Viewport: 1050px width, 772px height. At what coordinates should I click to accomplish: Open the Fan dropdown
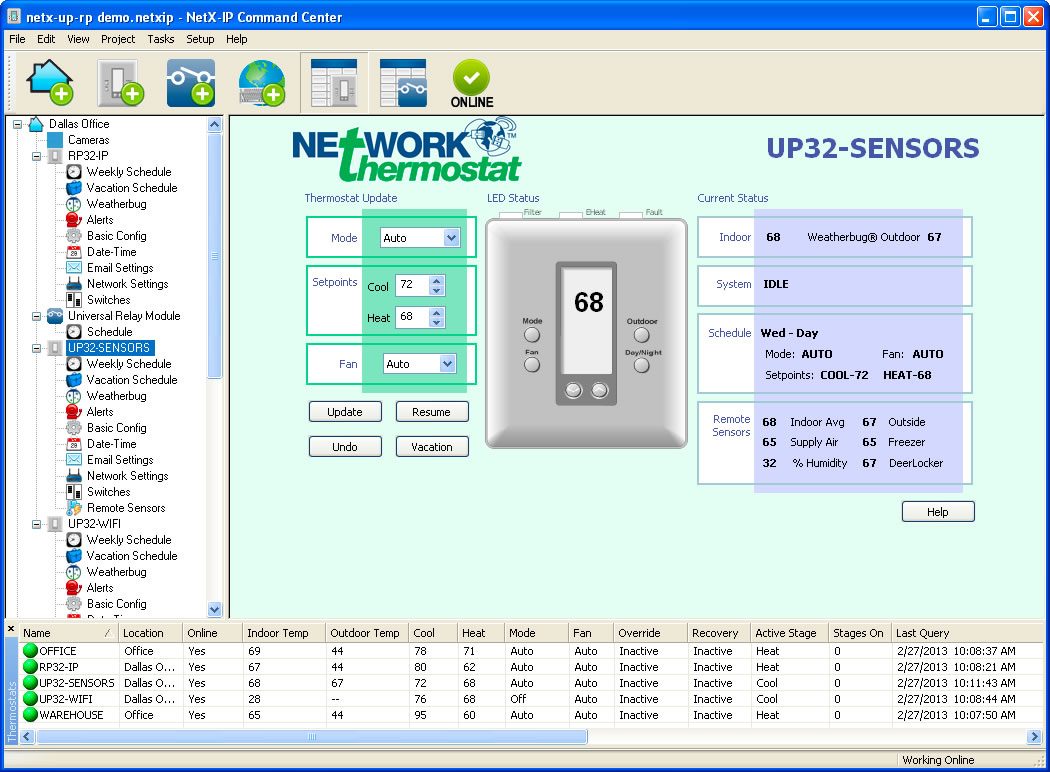point(447,364)
